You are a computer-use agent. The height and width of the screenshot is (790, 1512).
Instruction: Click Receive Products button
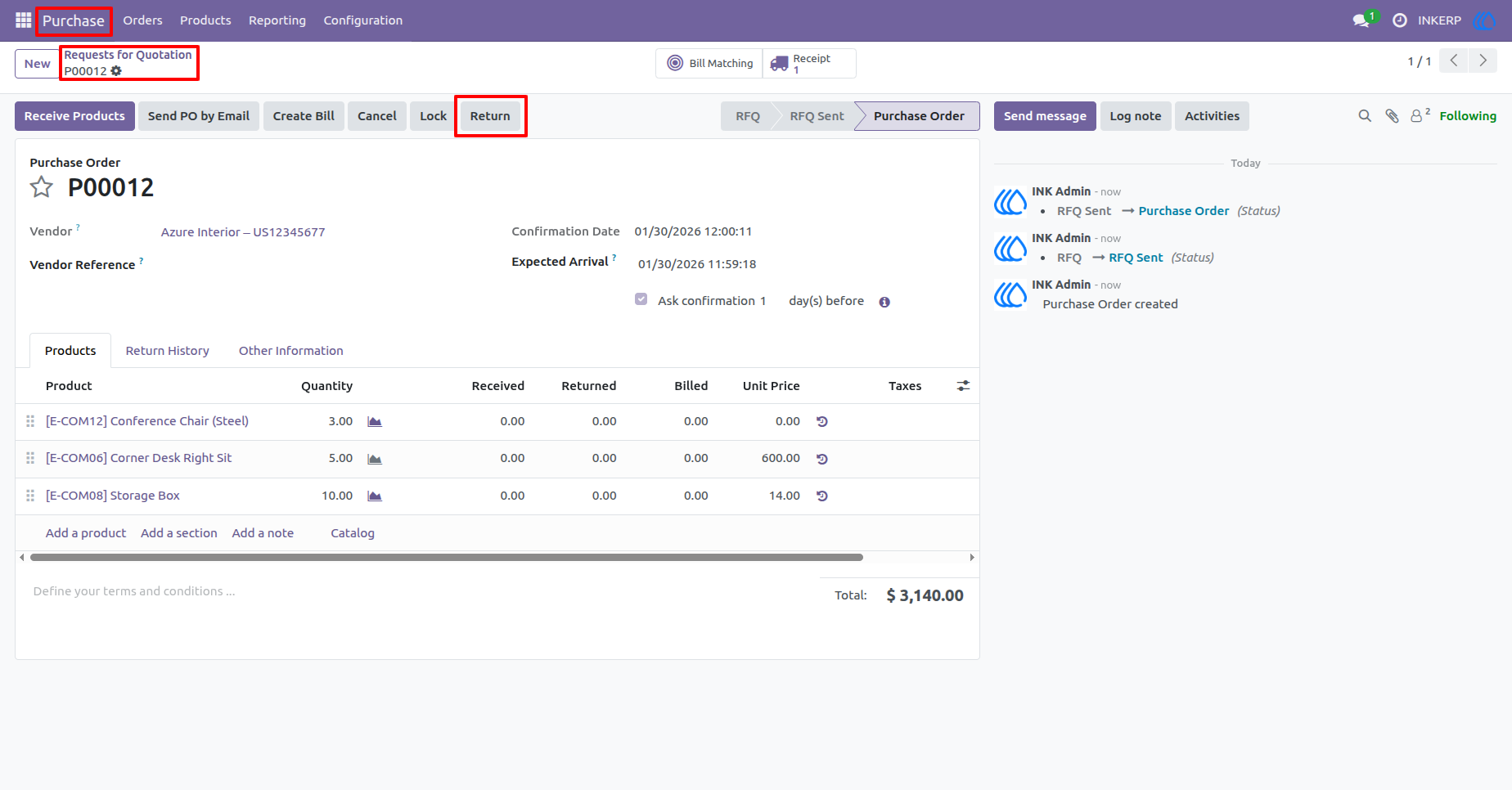click(x=74, y=116)
